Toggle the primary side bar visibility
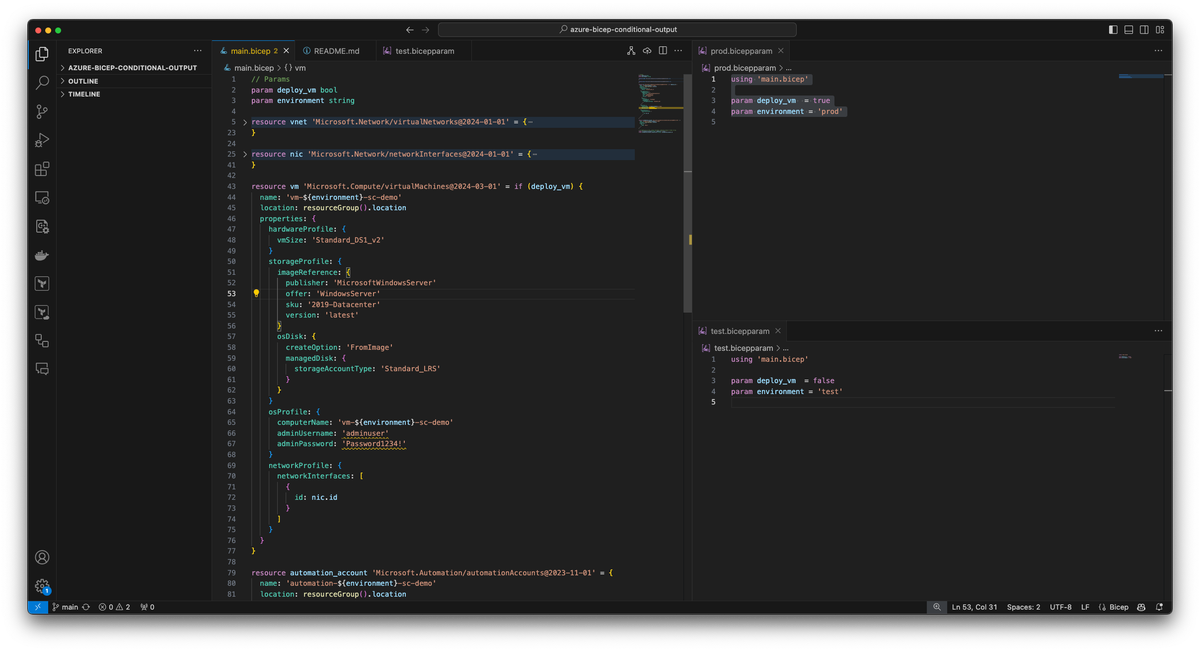Screen dimensions: 1200x651 [x=1113, y=30]
